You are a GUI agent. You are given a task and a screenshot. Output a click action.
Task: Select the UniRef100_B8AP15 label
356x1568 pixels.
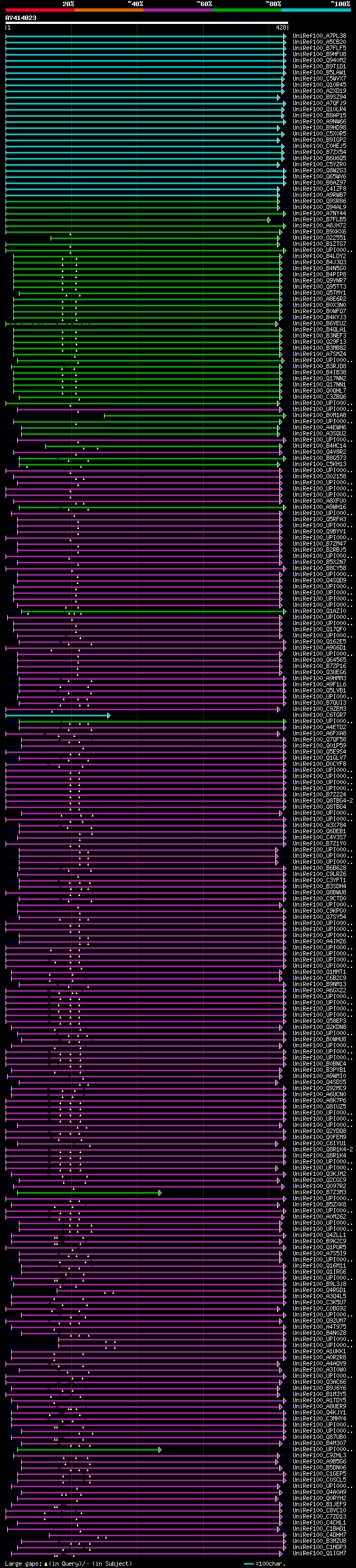[319, 115]
